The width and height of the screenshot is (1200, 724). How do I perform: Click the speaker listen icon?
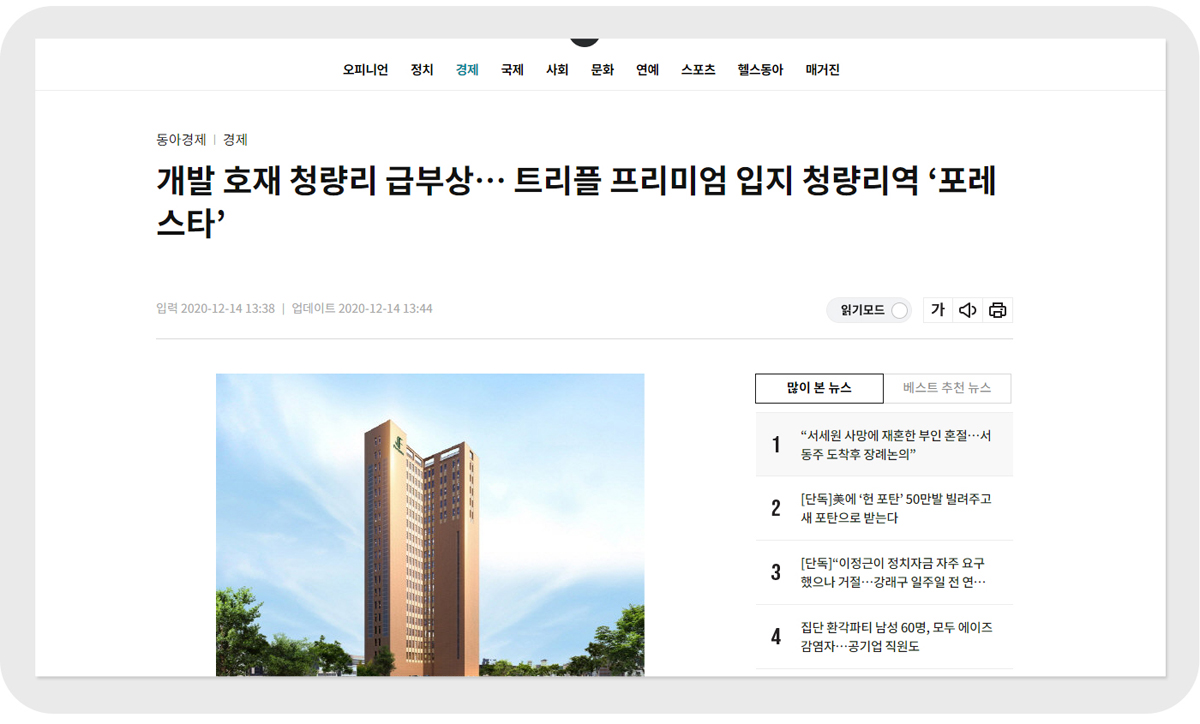point(968,310)
